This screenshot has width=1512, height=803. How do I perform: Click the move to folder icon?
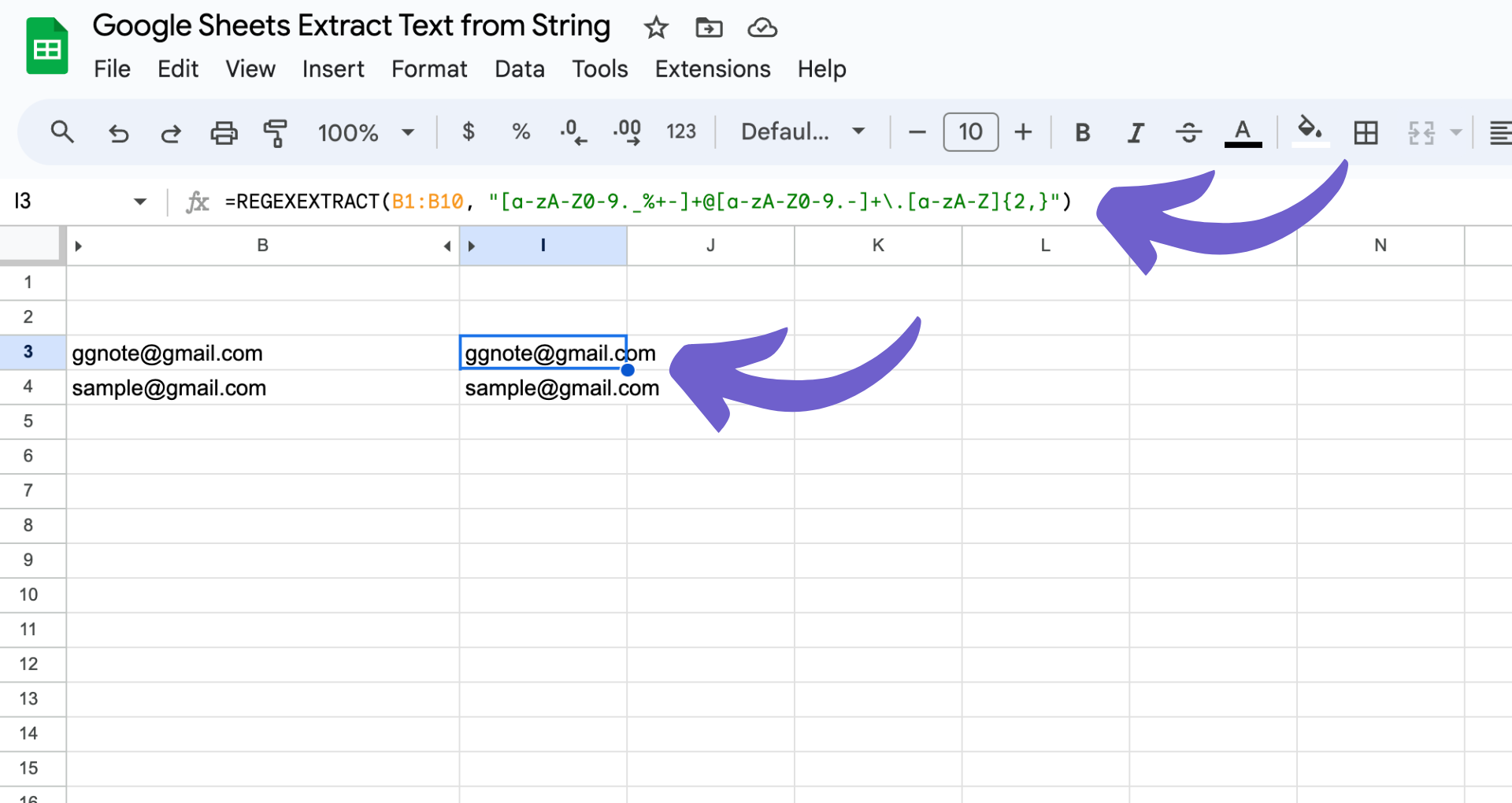[709, 28]
